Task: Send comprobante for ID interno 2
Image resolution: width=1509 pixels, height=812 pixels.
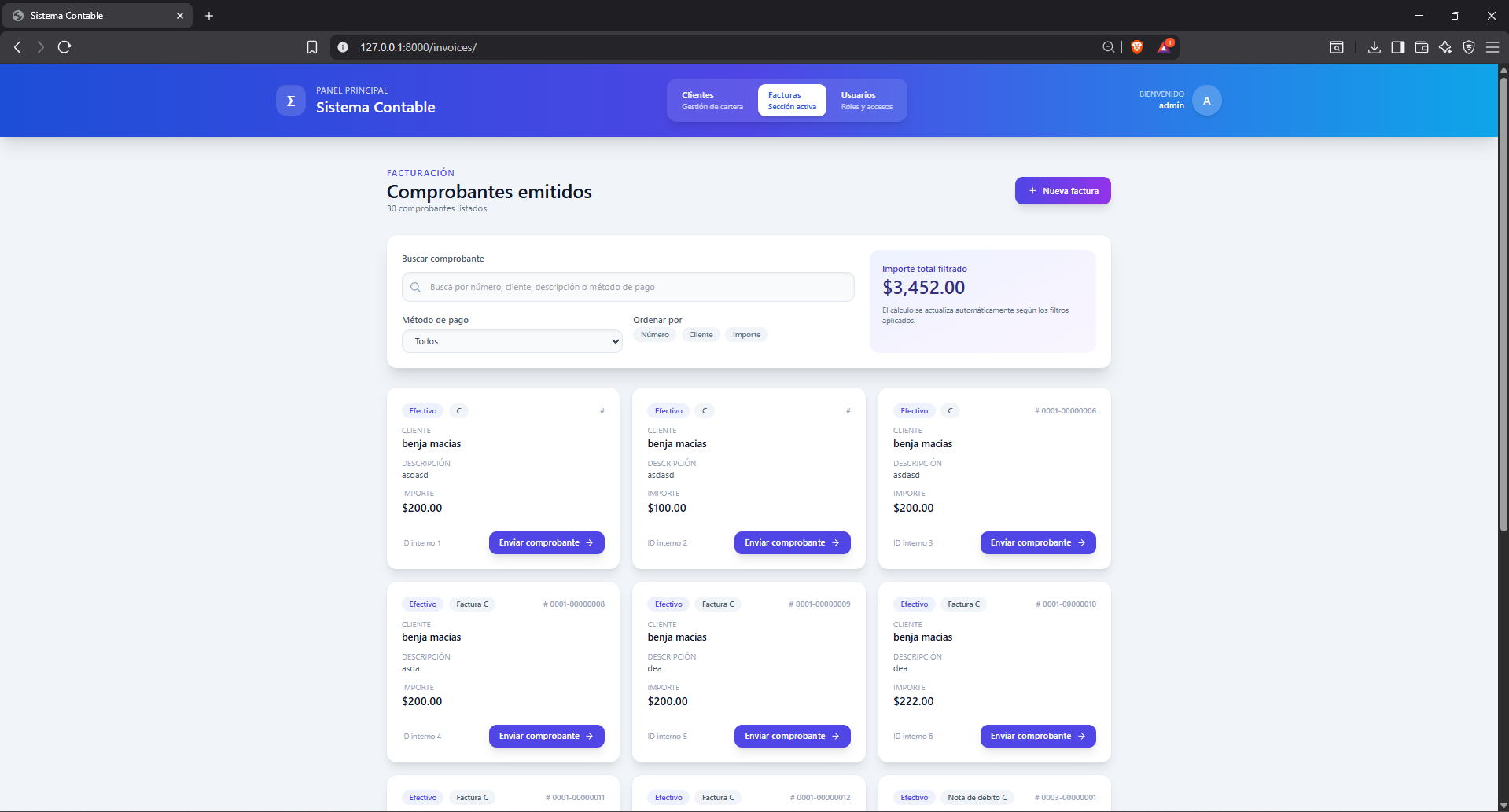Action: pyautogui.click(x=792, y=543)
